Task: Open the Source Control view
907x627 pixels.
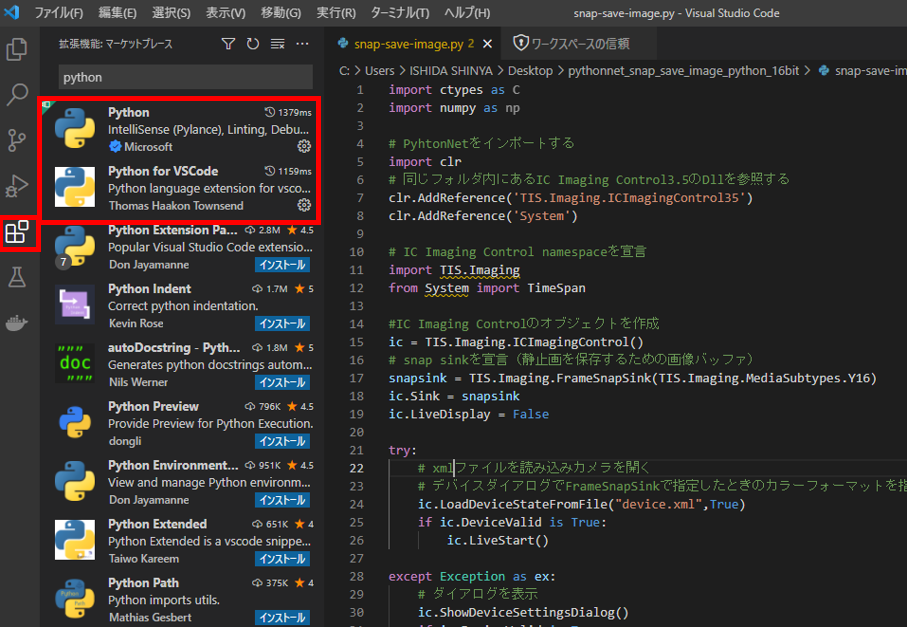Action: coord(17,141)
